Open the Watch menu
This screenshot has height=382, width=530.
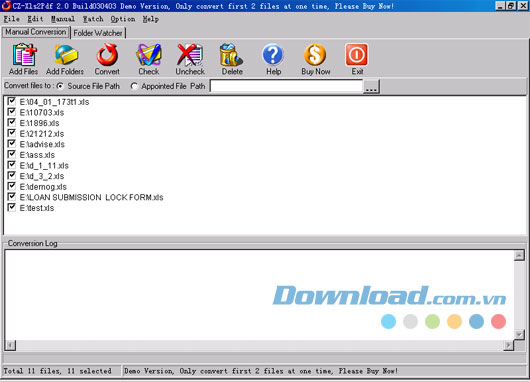(x=93, y=19)
